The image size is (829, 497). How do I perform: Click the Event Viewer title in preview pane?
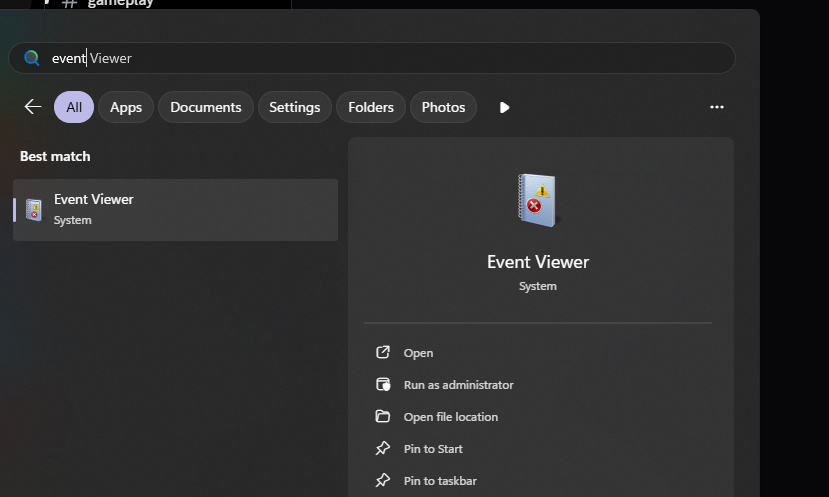coord(538,262)
